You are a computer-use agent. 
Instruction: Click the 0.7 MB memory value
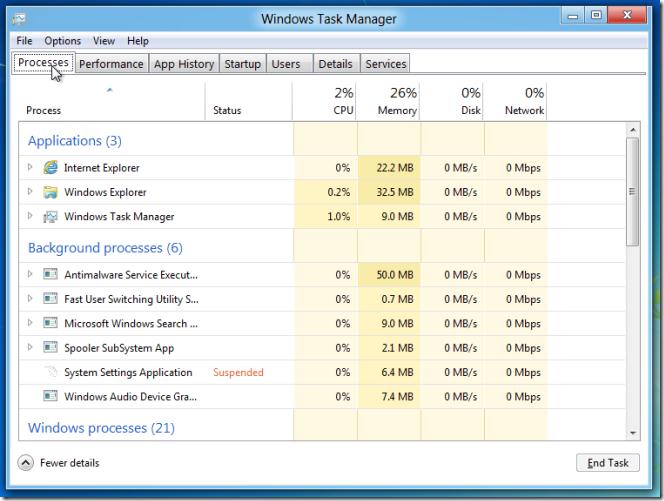[x=397, y=299]
